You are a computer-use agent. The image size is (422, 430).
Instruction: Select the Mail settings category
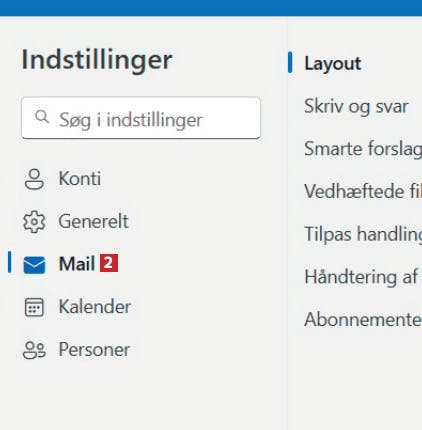click(x=79, y=264)
